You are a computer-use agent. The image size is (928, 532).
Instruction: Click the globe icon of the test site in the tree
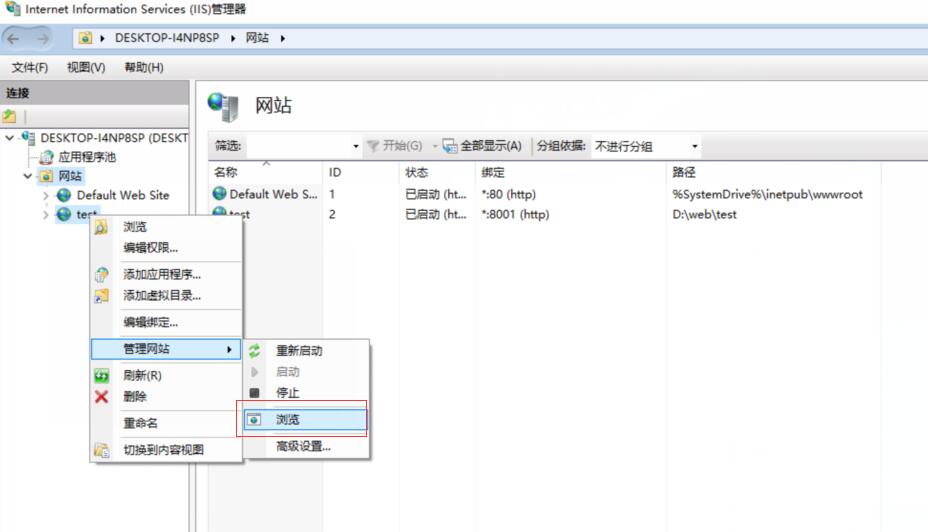[64, 214]
